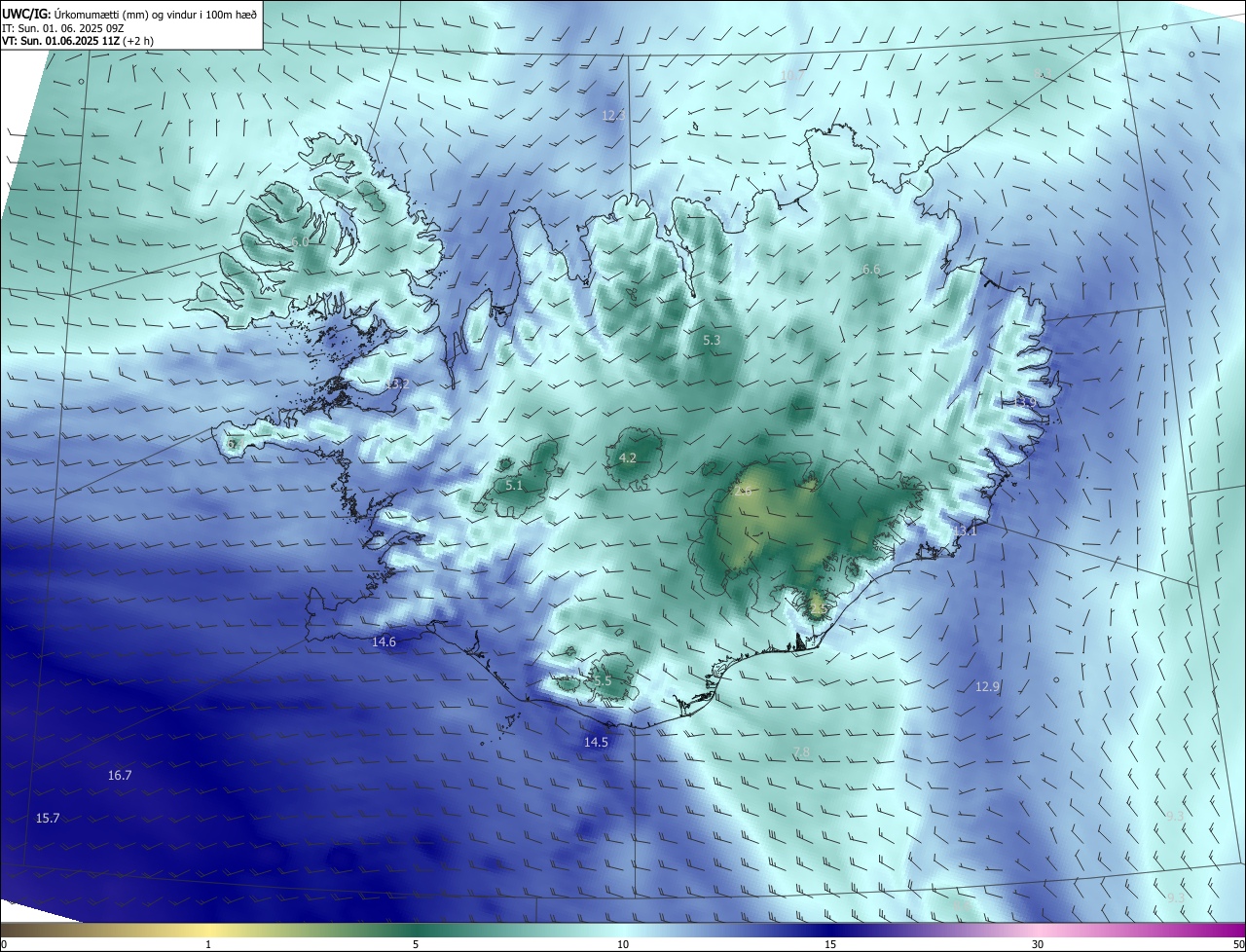Click the 15.7 value in the southwest ocean
Screen dimensions: 1246x952
(48, 819)
